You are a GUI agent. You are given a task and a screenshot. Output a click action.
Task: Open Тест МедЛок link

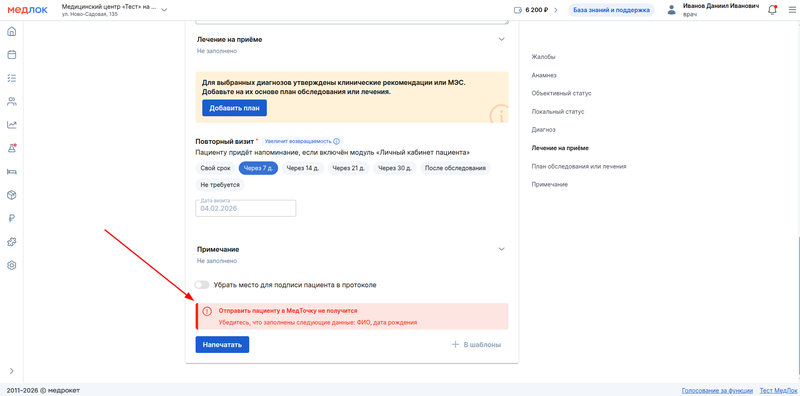tap(778, 390)
